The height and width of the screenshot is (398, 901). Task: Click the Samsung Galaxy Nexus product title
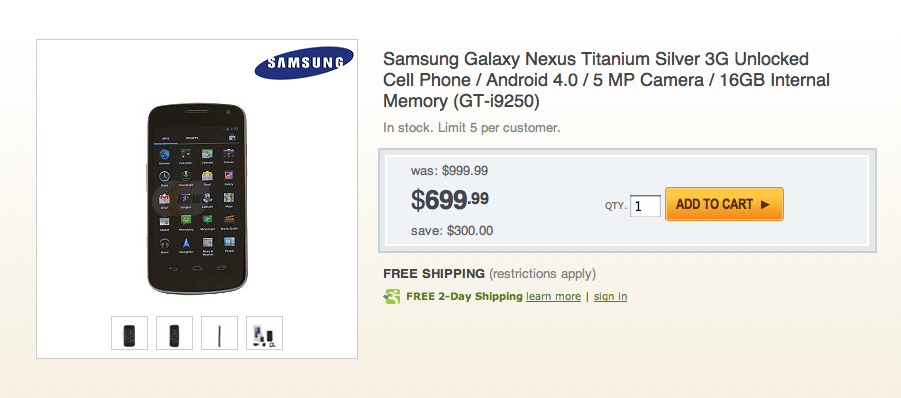tap(606, 80)
